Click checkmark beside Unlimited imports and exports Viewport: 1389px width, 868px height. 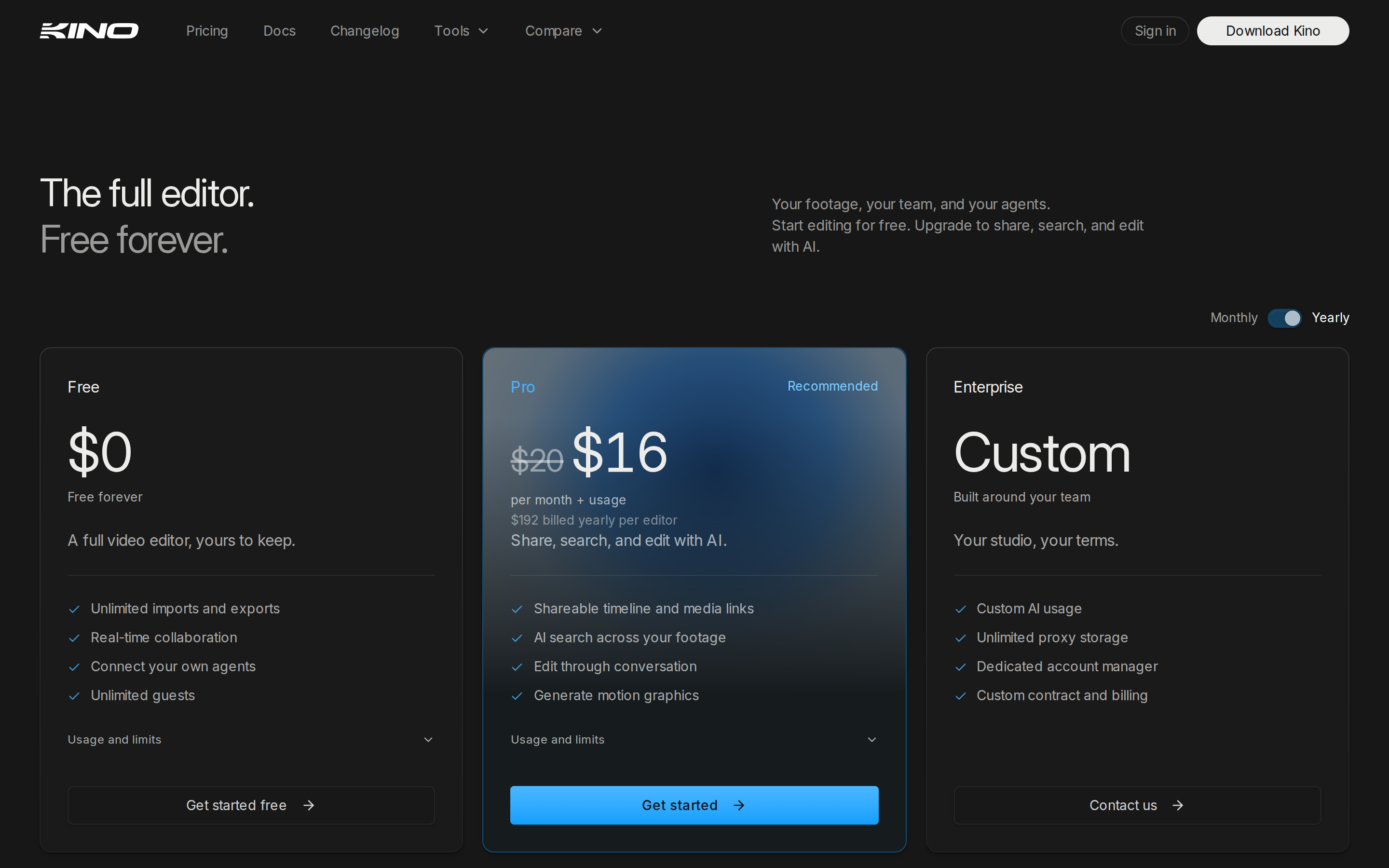tap(74, 609)
